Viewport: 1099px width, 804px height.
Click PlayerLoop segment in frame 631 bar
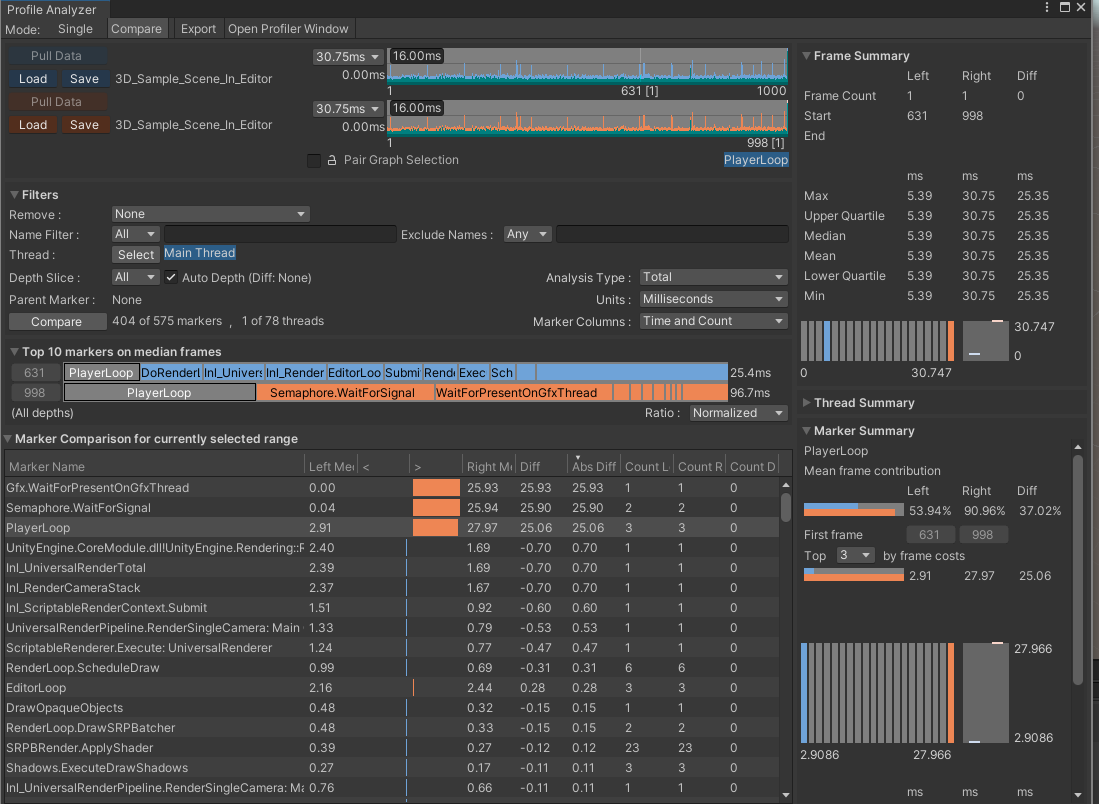coord(101,372)
